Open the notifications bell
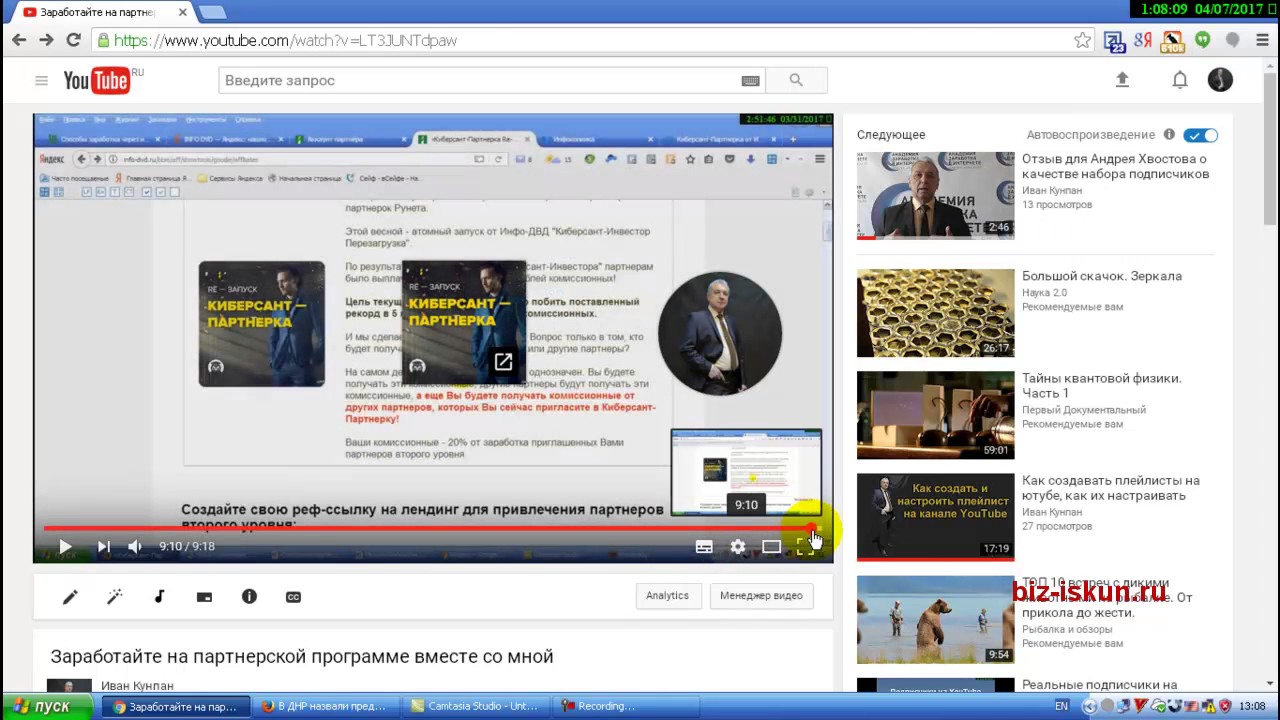Viewport: 1280px width, 720px height. [x=1180, y=80]
